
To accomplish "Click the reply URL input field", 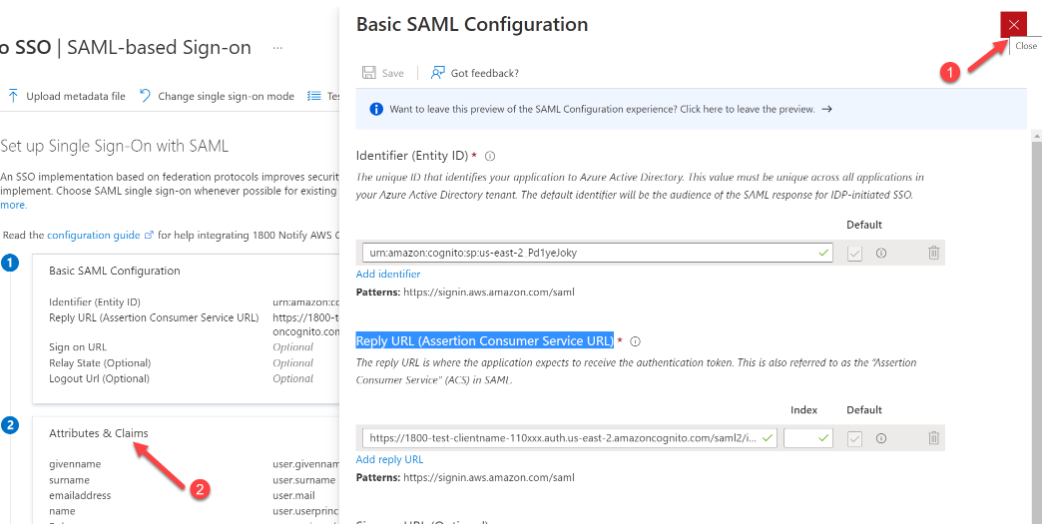I will 570,438.
